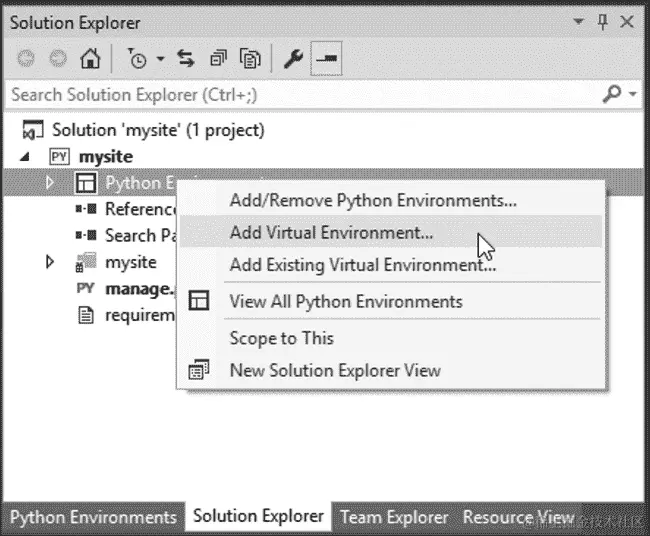Click the Back navigation icon

26,58
